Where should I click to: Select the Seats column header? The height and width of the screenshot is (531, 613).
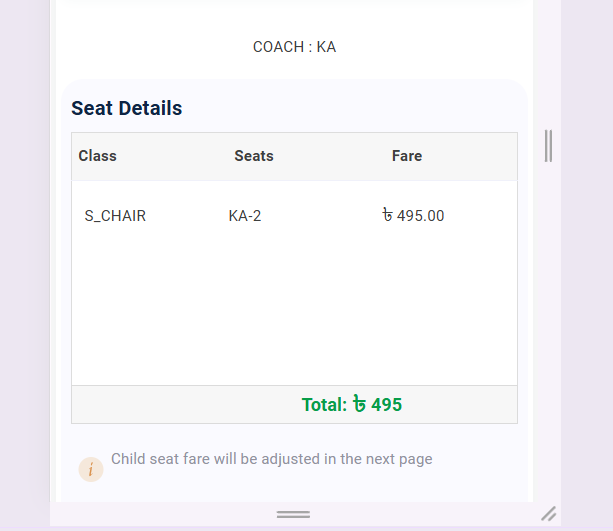coord(254,156)
